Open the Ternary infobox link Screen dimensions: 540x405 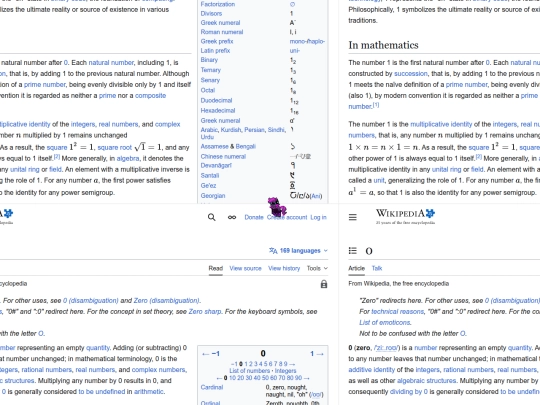pos(210,70)
